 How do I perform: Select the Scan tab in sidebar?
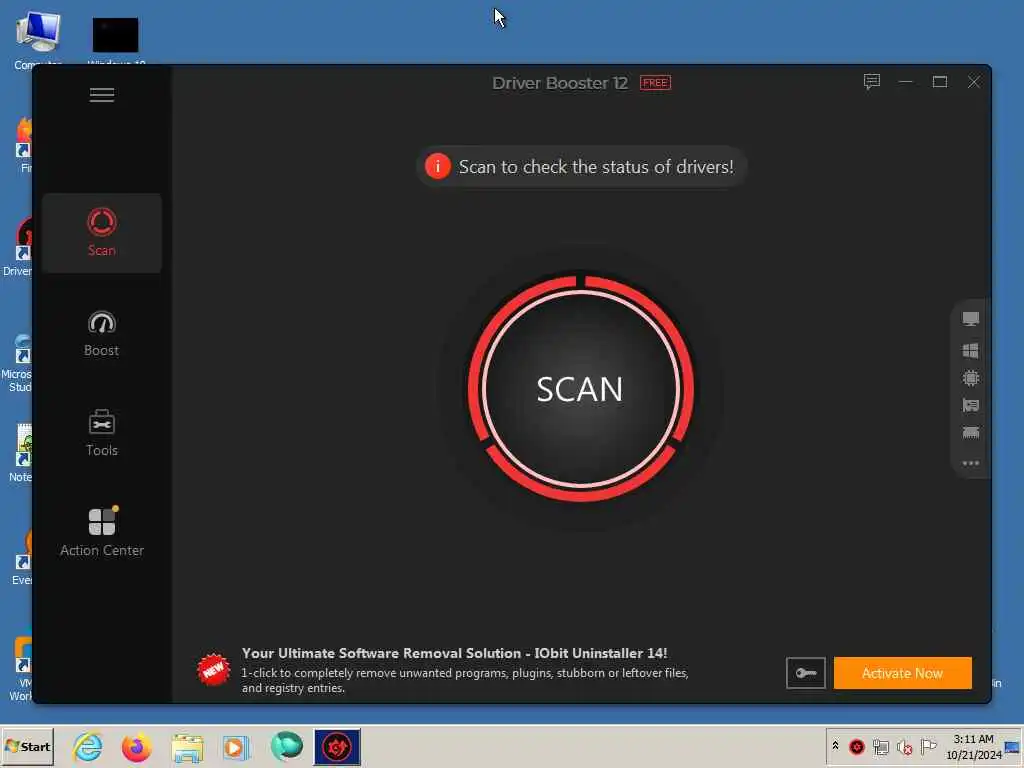click(x=102, y=232)
